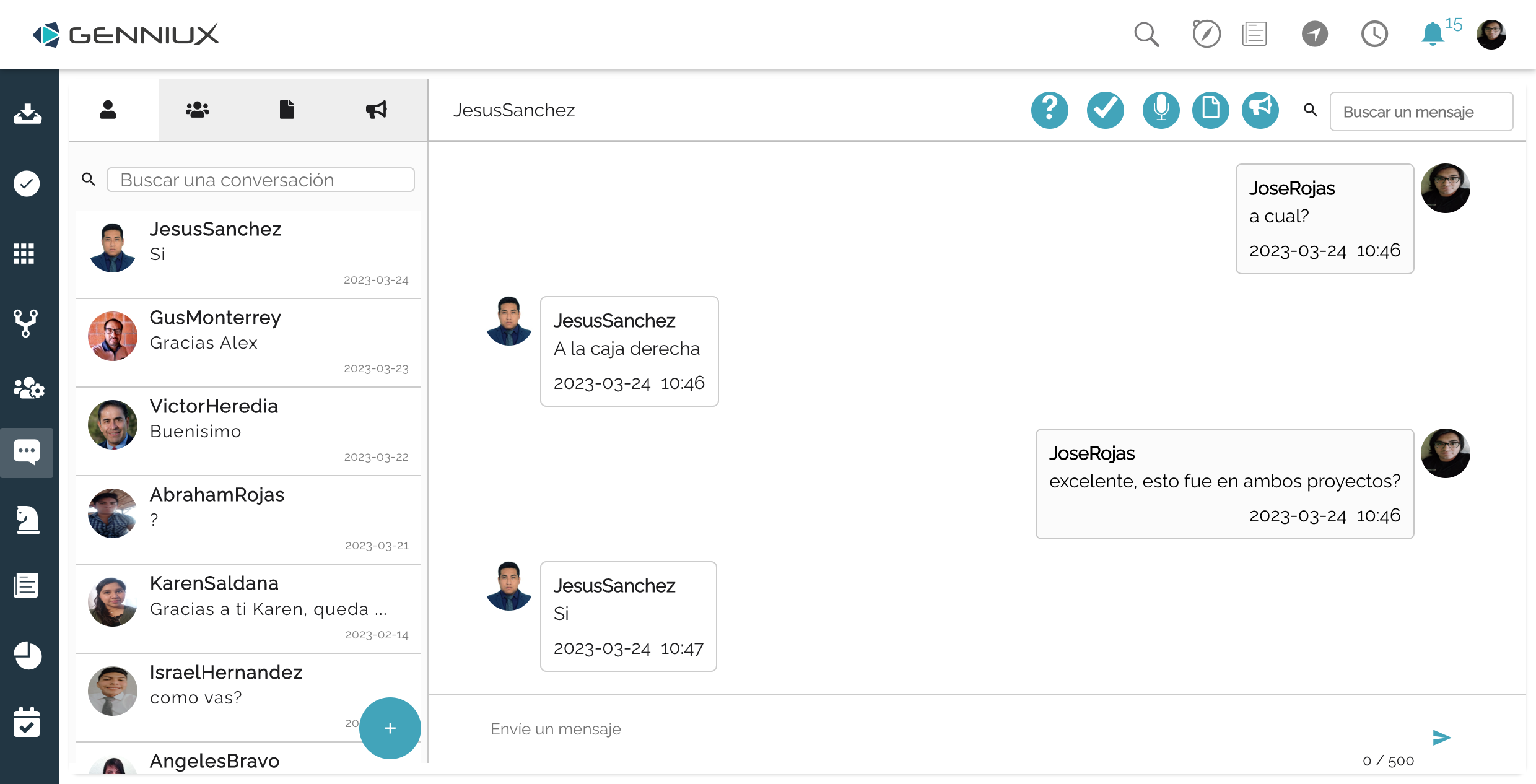Viewport: 1536px width, 784px height.
Task: Click the blue microphone button
Action: (1161, 110)
